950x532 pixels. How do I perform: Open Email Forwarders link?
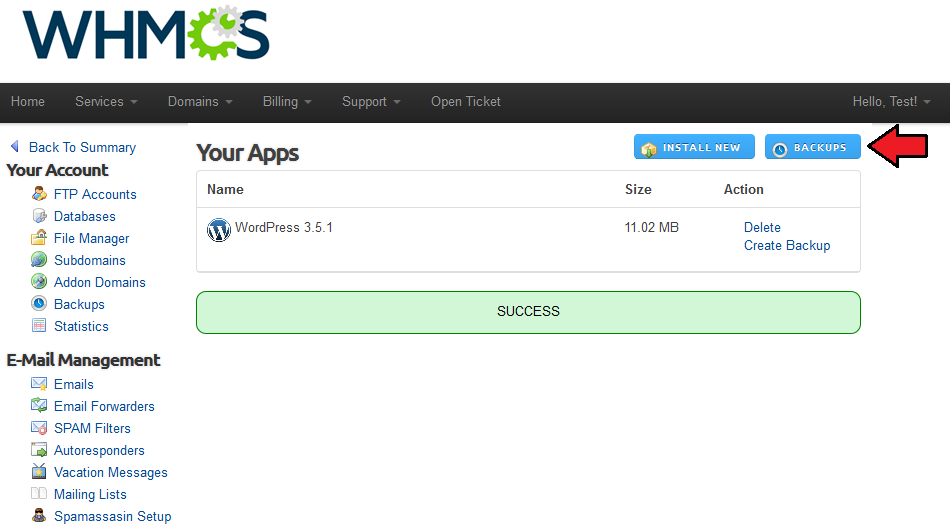pyautogui.click(x=104, y=406)
